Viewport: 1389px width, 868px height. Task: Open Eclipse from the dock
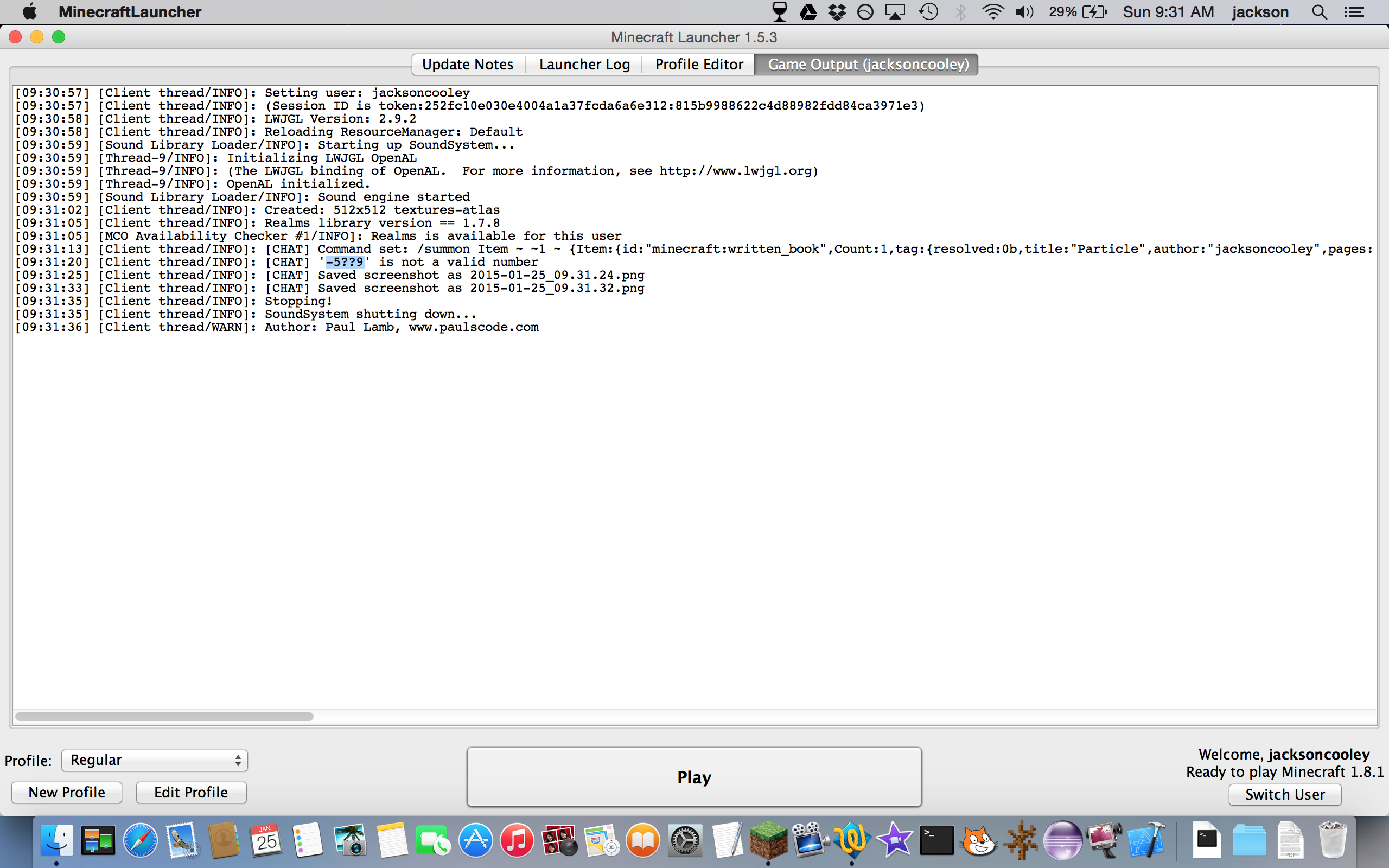[x=1062, y=840]
